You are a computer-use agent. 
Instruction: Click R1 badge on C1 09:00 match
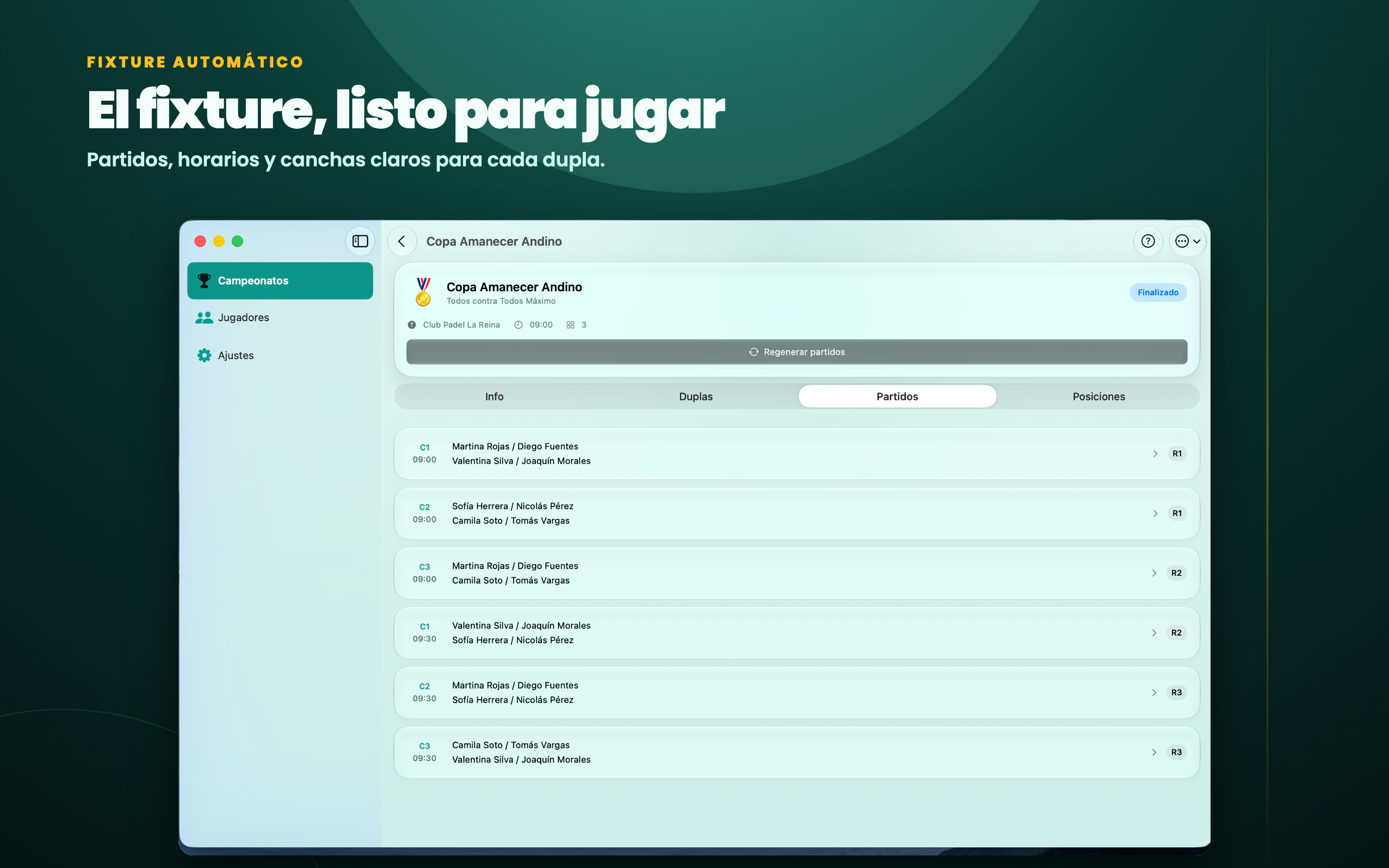(1177, 453)
